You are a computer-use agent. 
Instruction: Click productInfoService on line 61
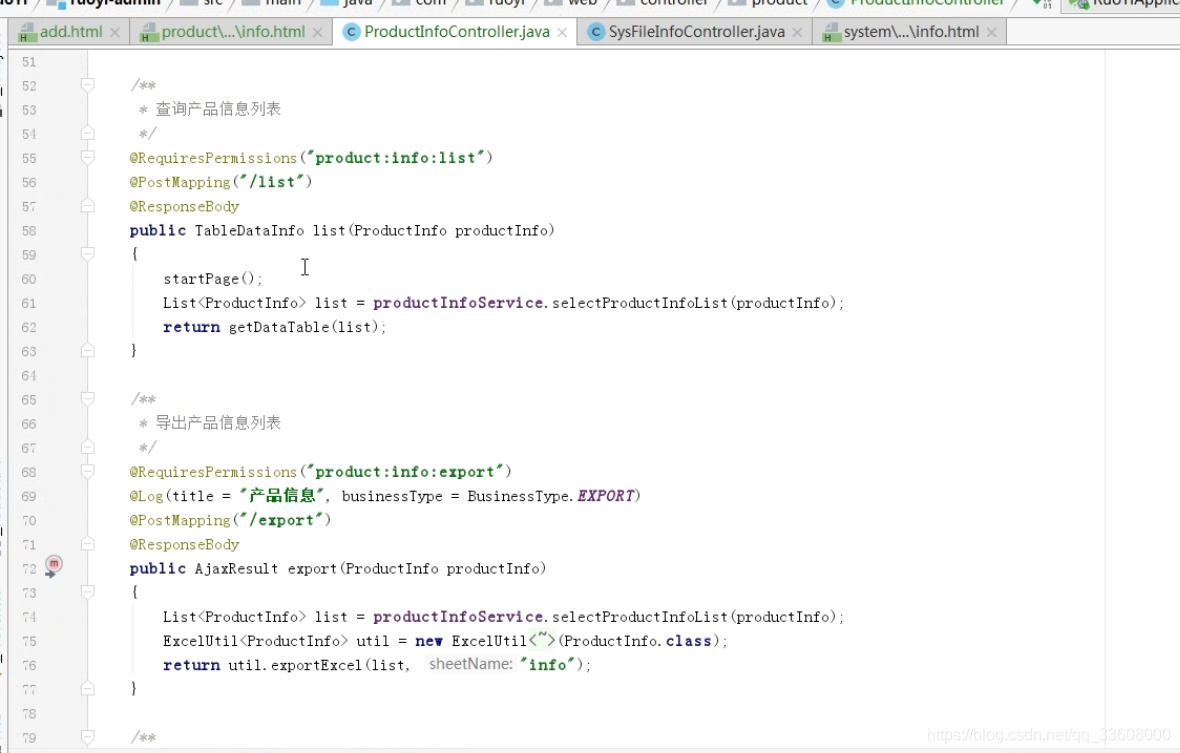click(458, 302)
